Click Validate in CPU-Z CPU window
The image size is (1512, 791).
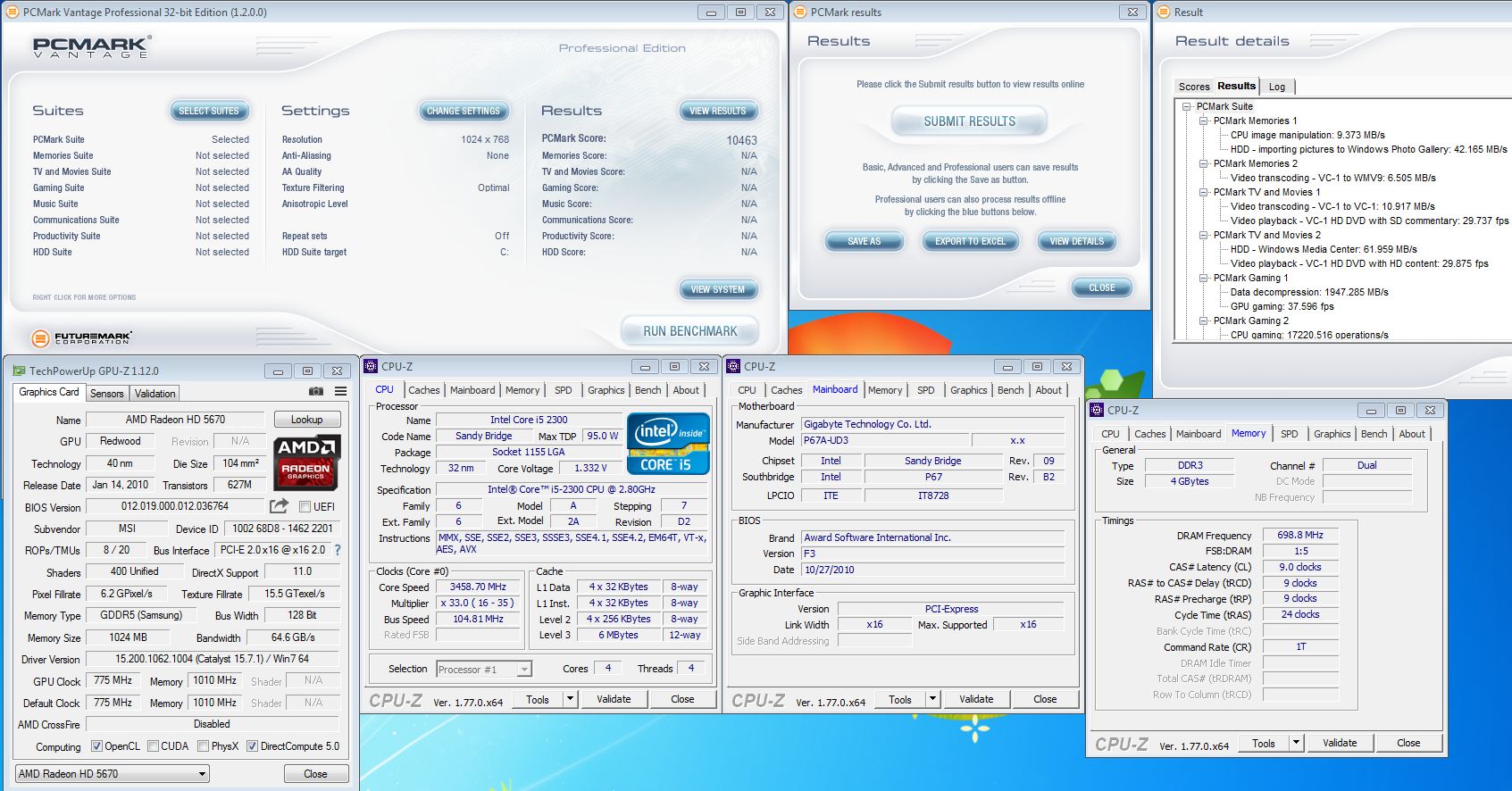click(614, 699)
